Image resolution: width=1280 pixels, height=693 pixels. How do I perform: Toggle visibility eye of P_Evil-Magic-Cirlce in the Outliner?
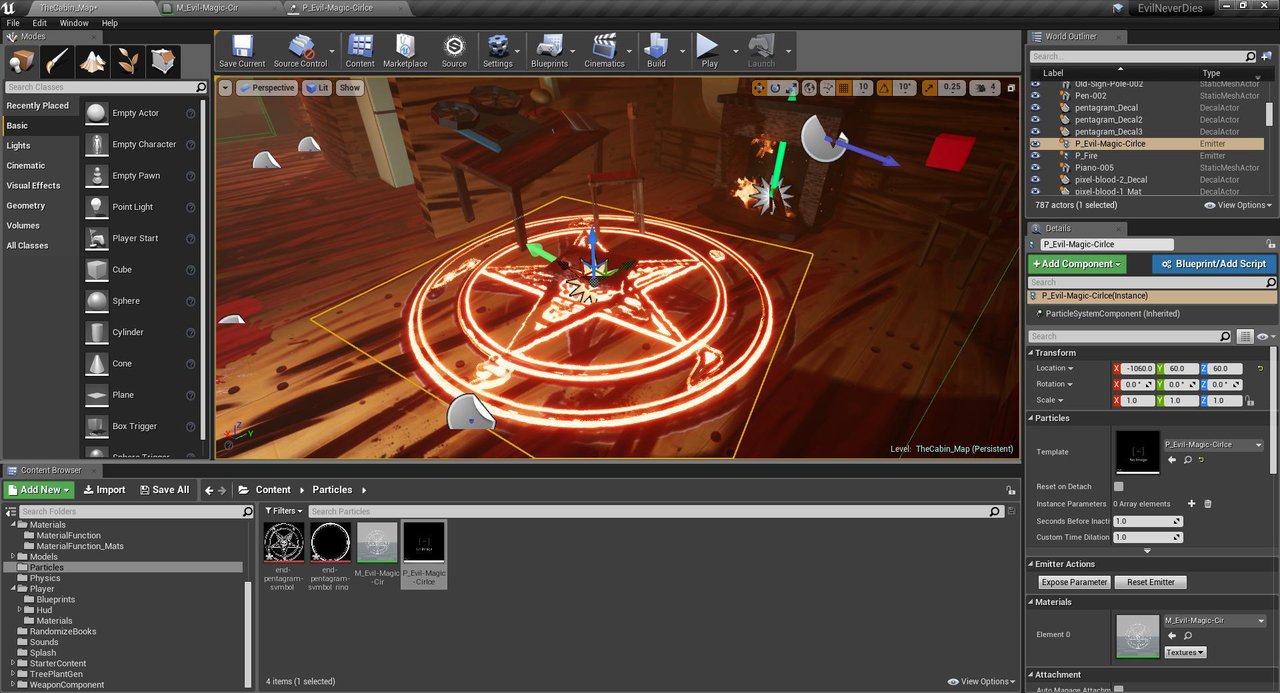(1036, 144)
